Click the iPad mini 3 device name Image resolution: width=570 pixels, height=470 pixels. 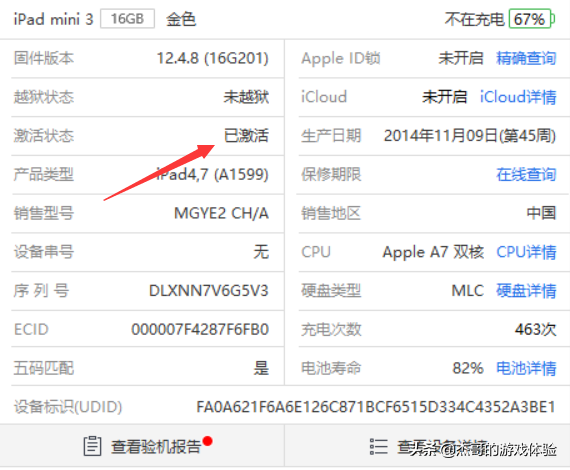[x=53, y=19]
